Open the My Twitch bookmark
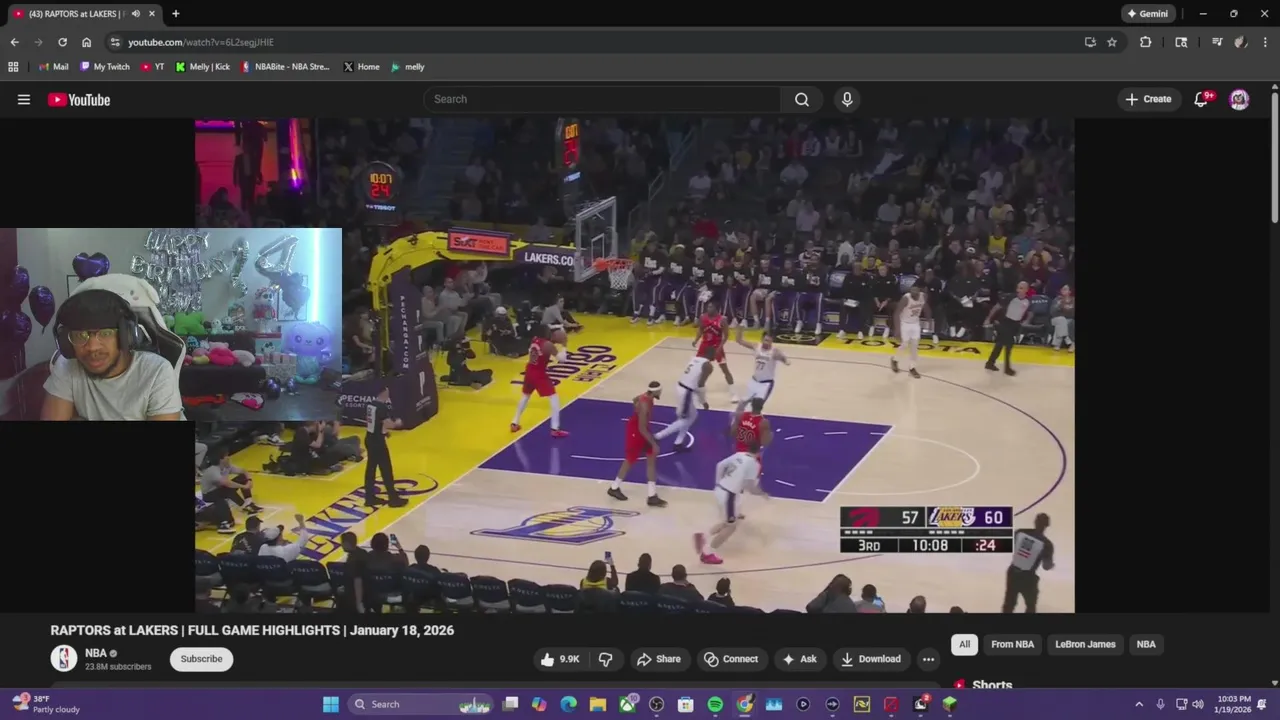Viewport: 1280px width, 720px height. [x=104, y=67]
